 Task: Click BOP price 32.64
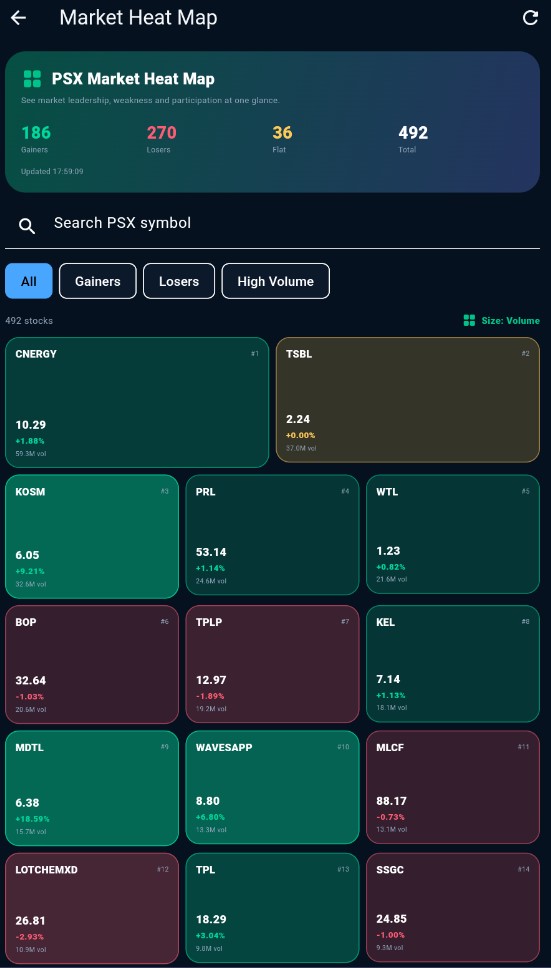coord(31,680)
